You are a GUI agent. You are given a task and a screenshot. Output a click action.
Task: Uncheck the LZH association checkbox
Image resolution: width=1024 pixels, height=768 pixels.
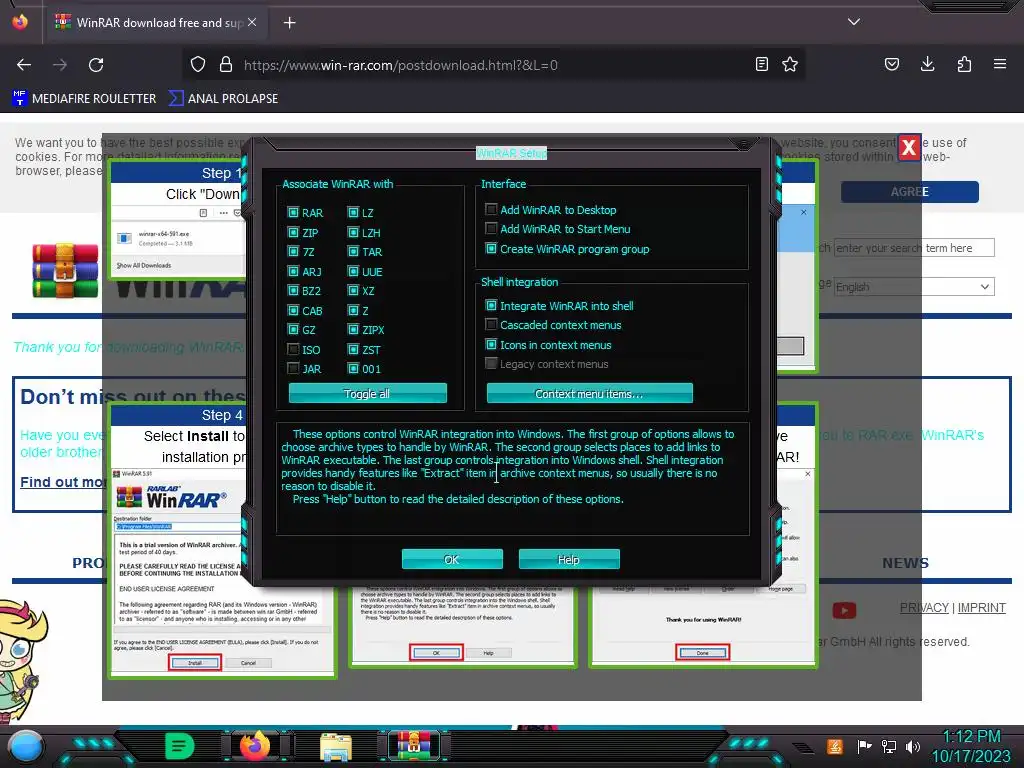point(353,232)
